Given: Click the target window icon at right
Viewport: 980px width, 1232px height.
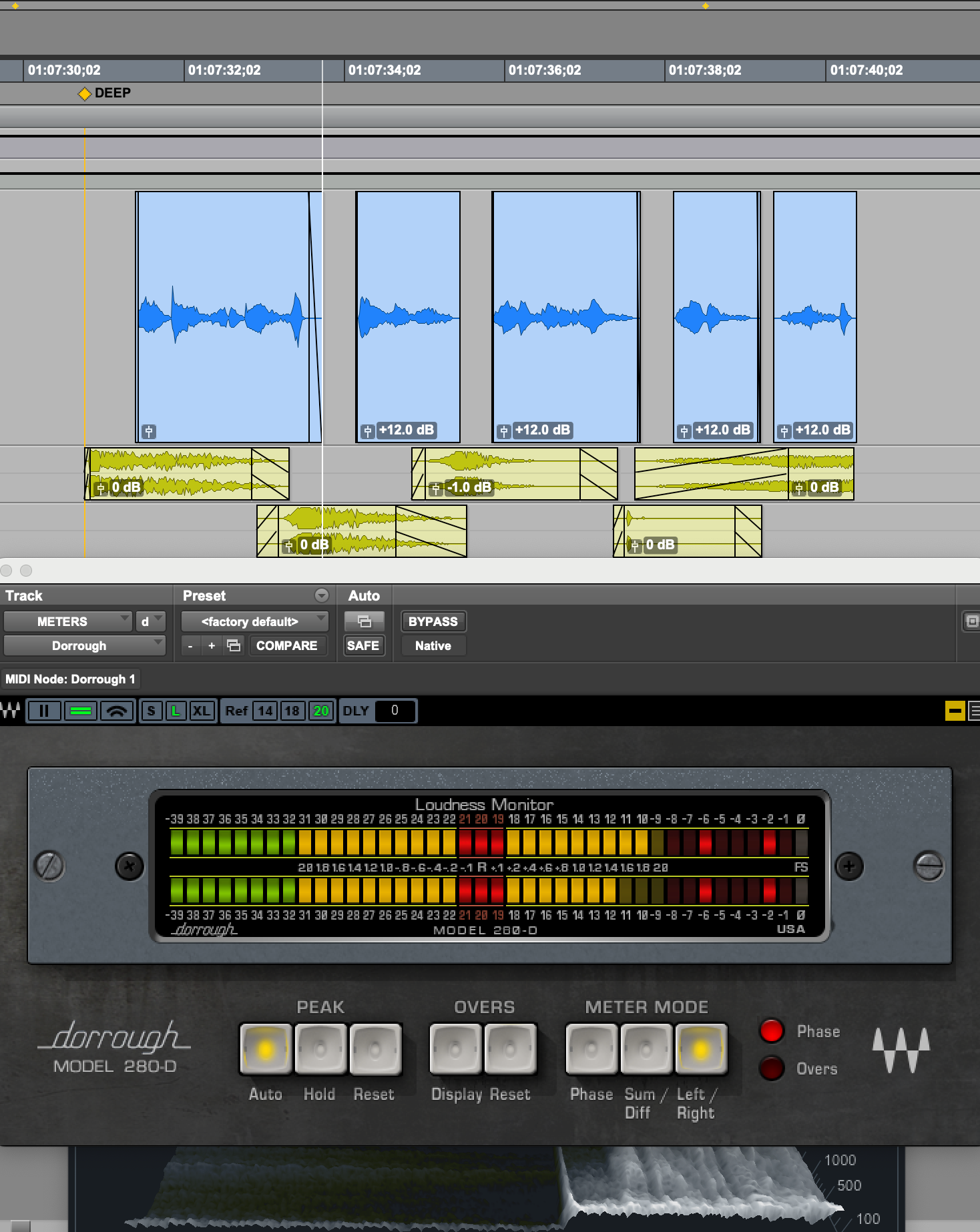Looking at the screenshot, I should (971, 621).
